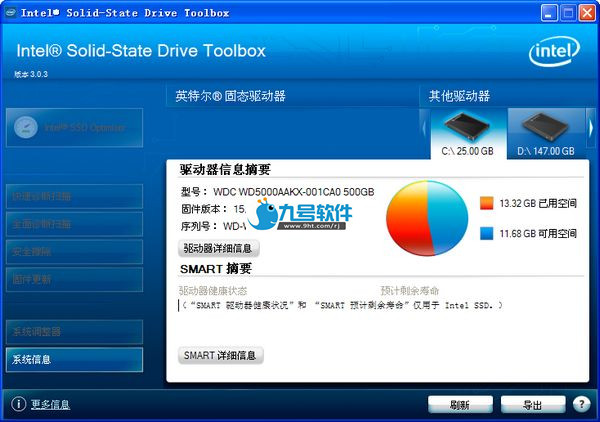This screenshot has width=600, height=422.
Task: Select the C:\ 25.00 GB drive
Action: pos(468,134)
